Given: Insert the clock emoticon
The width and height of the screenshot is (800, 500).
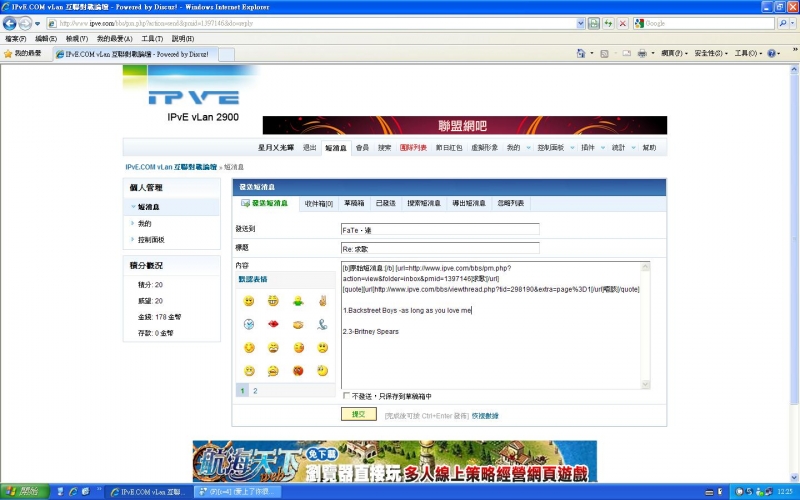Looking at the screenshot, I should point(249,324).
